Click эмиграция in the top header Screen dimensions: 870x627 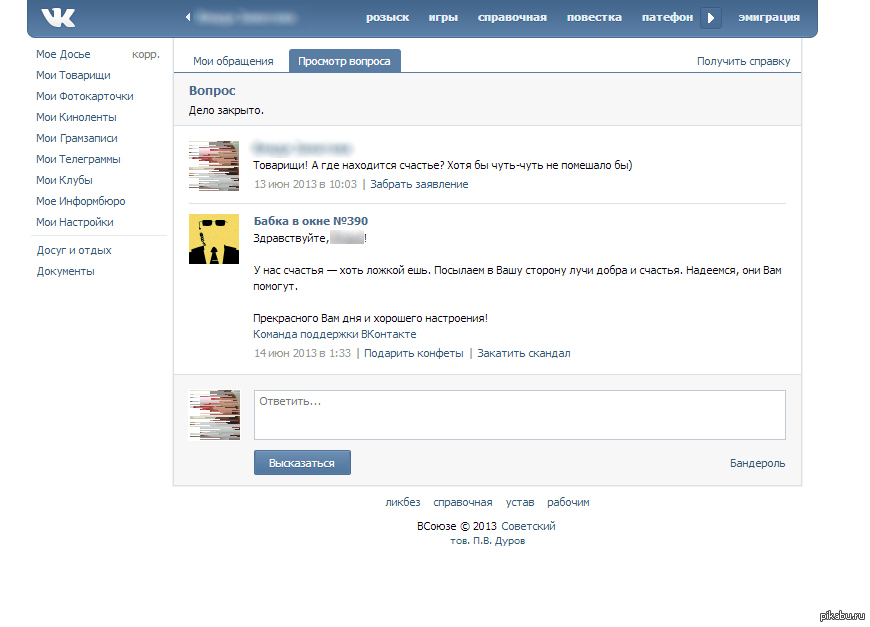768,17
